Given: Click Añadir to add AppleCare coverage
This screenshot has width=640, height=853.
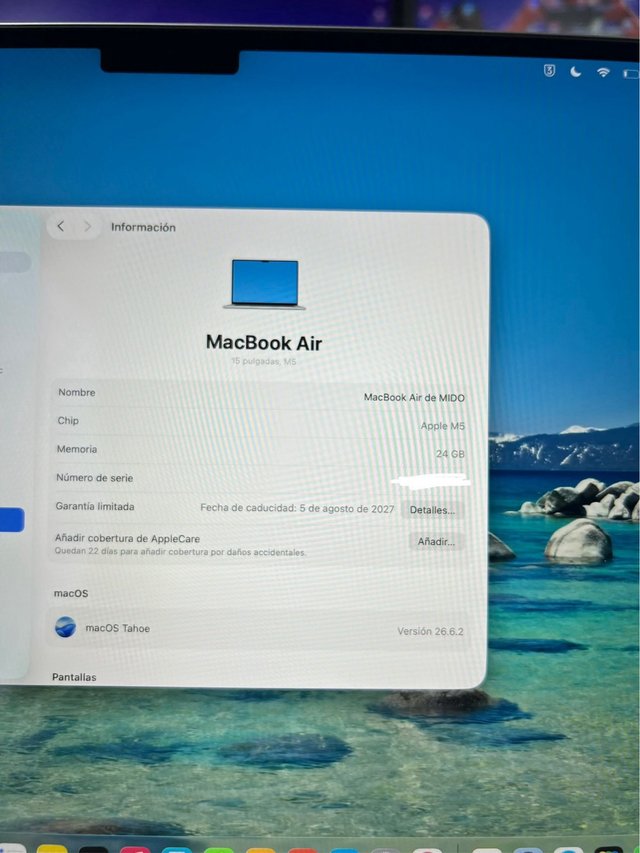Looking at the screenshot, I should (x=436, y=541).
